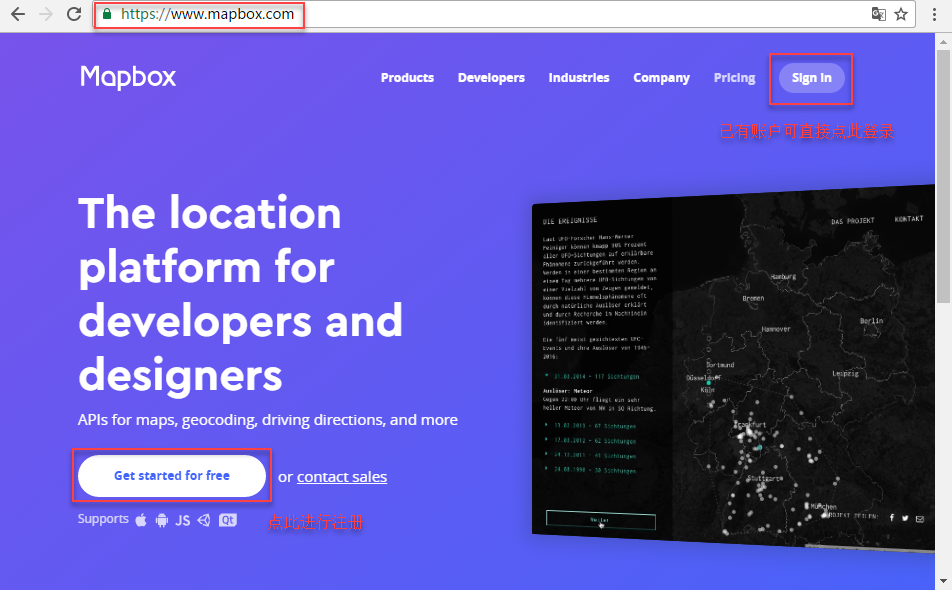The image size is (952, 590).
Task: Select the Pricing nav item
Action: 734,77
